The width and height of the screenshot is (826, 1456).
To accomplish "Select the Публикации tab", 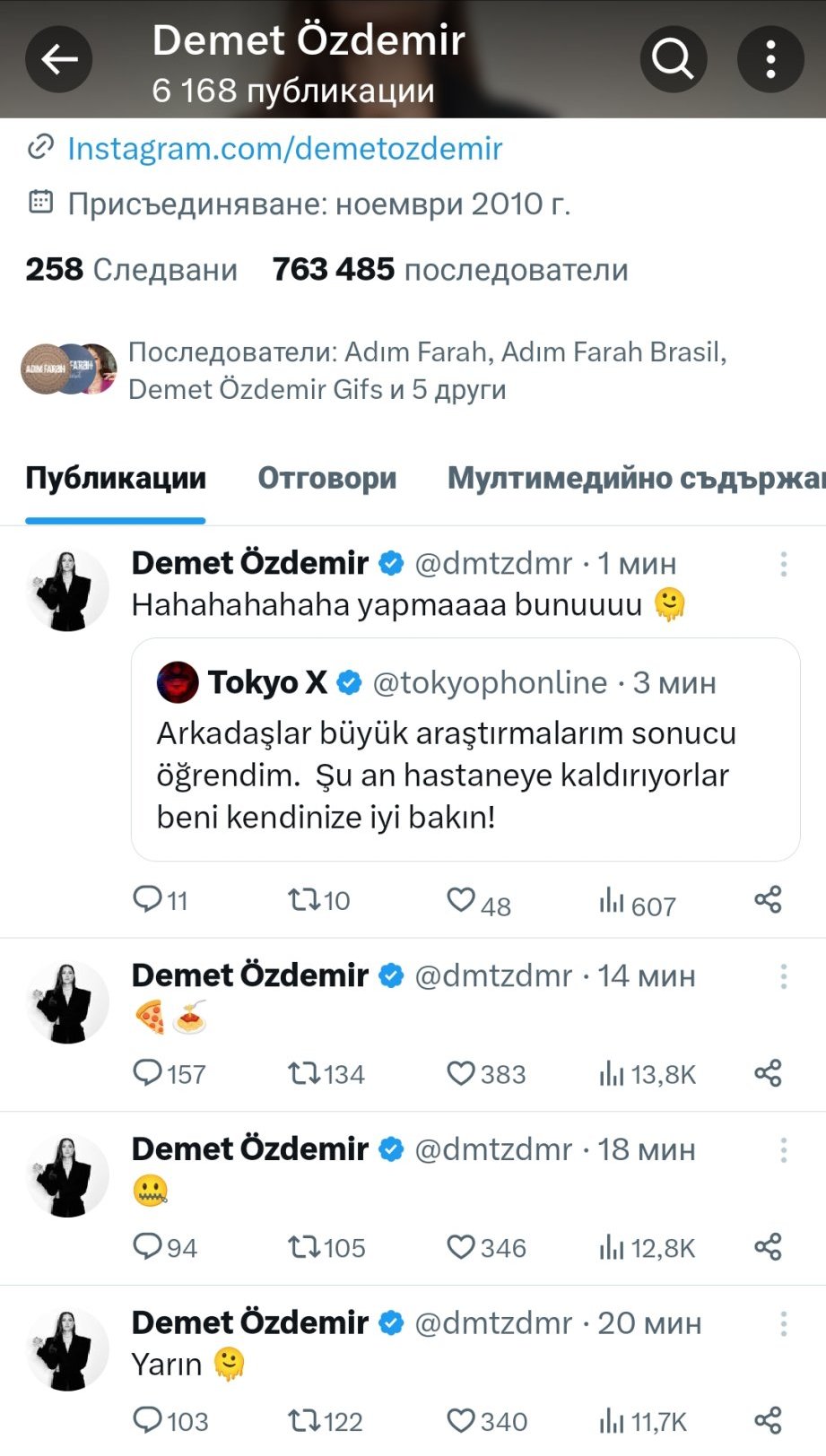I will click(116, 478).
